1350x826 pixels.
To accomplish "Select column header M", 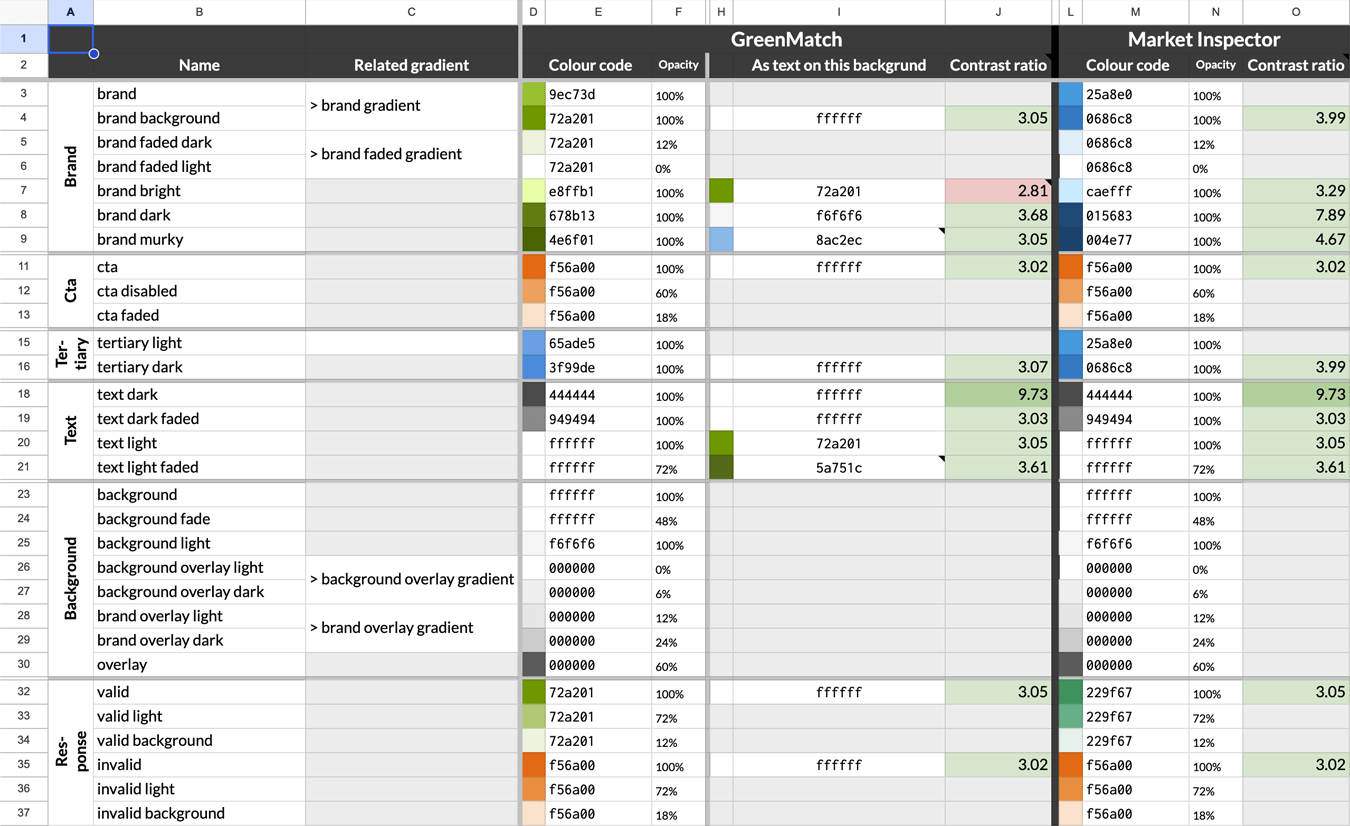I will click(1135, 12).
